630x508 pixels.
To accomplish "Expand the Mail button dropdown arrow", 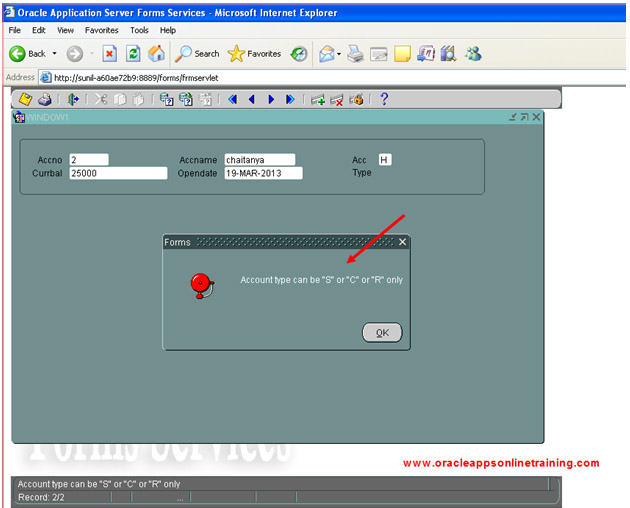I will (x=340, y=54).
